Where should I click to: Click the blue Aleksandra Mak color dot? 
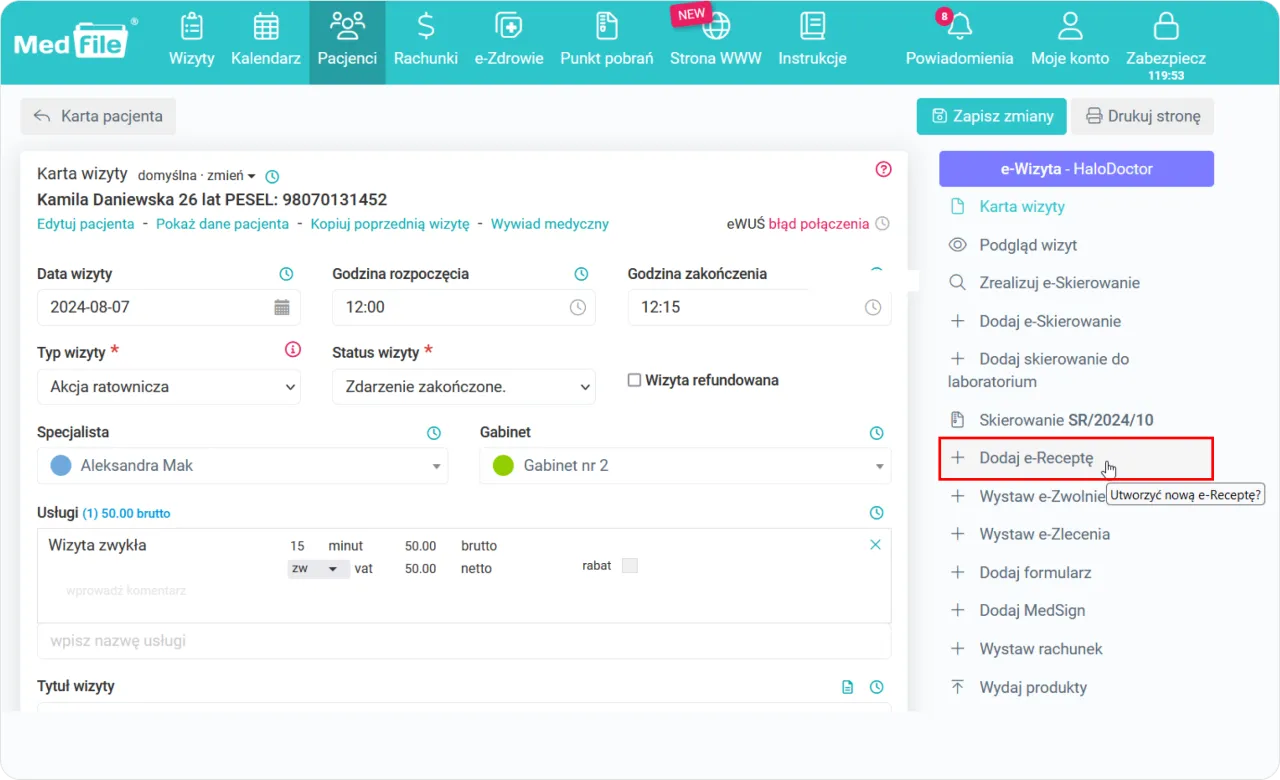[x=61, y=466]
